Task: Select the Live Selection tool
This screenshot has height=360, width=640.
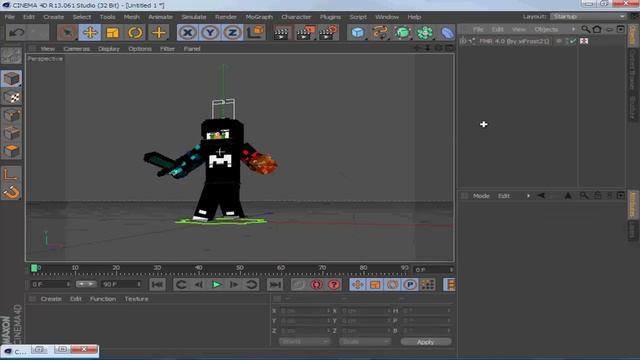Action: [x=67, y=32]
